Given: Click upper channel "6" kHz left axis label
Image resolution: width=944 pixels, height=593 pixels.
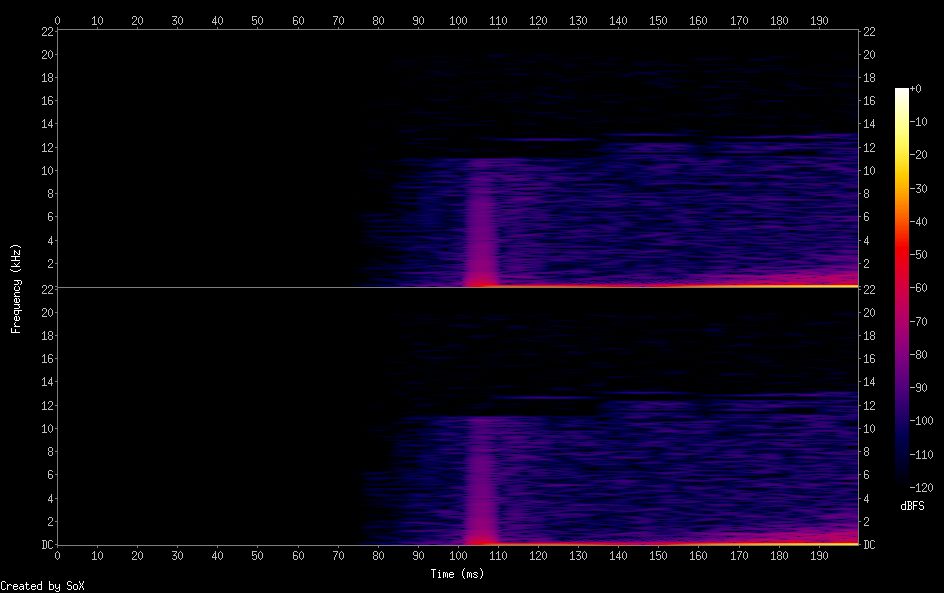Looking at the screenshot, I should click(50, 217).
